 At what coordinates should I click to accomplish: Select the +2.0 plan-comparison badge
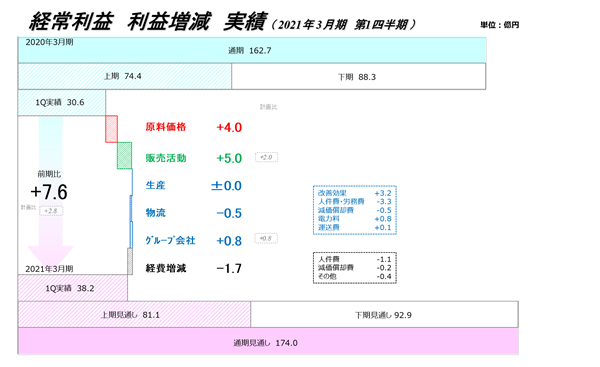coord(266,157)
